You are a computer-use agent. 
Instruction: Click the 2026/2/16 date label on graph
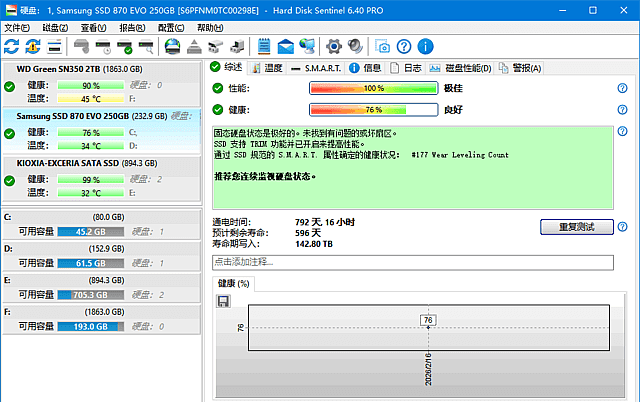click(428, 370)
